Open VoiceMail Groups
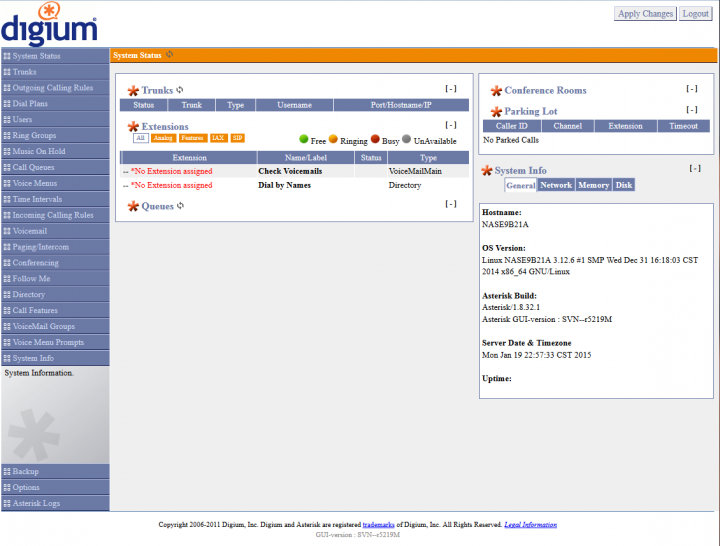This screenshot has width=720, height=546. click(55, 326)
